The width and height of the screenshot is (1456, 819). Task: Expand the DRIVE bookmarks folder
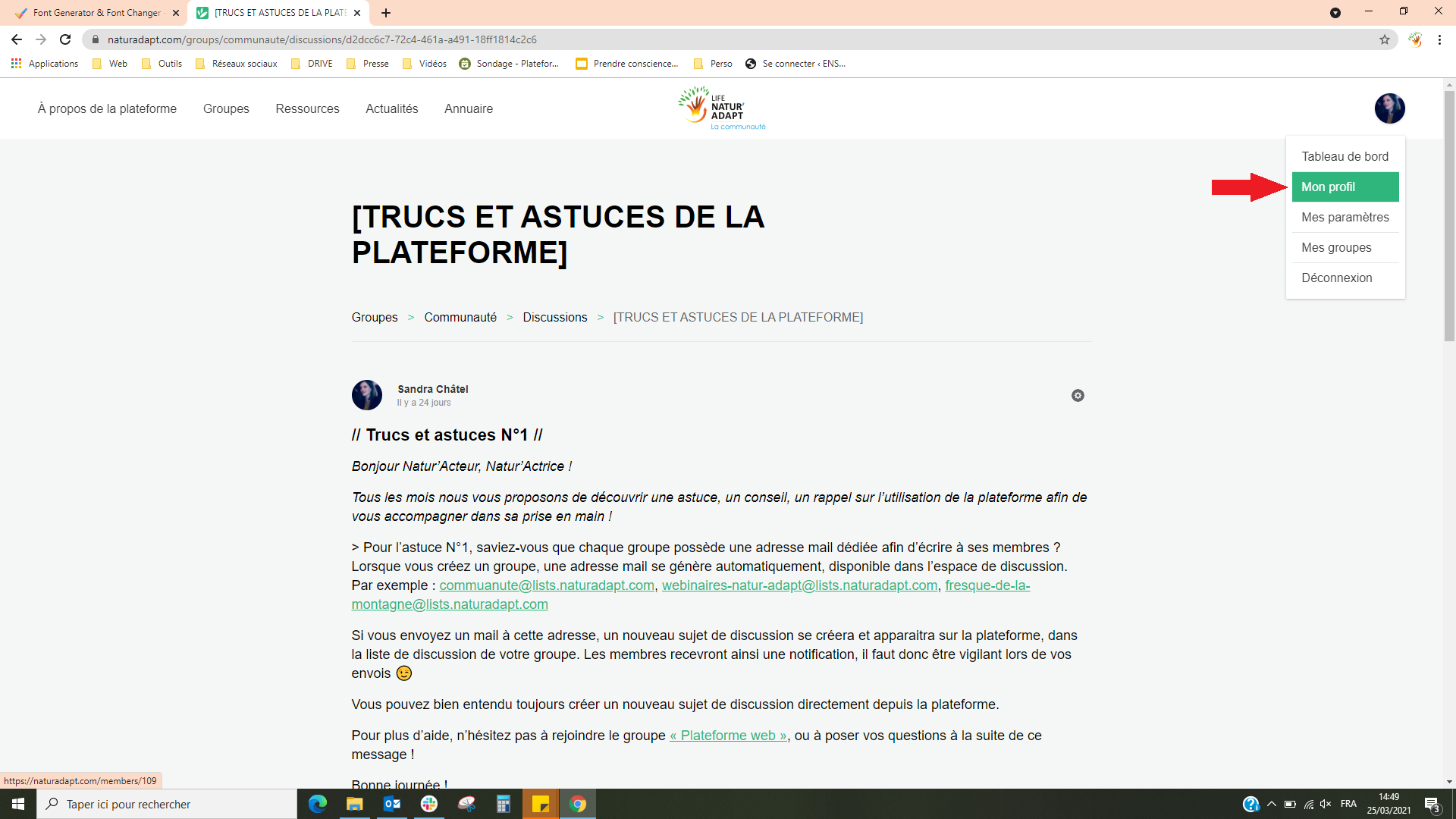point(312,64)
